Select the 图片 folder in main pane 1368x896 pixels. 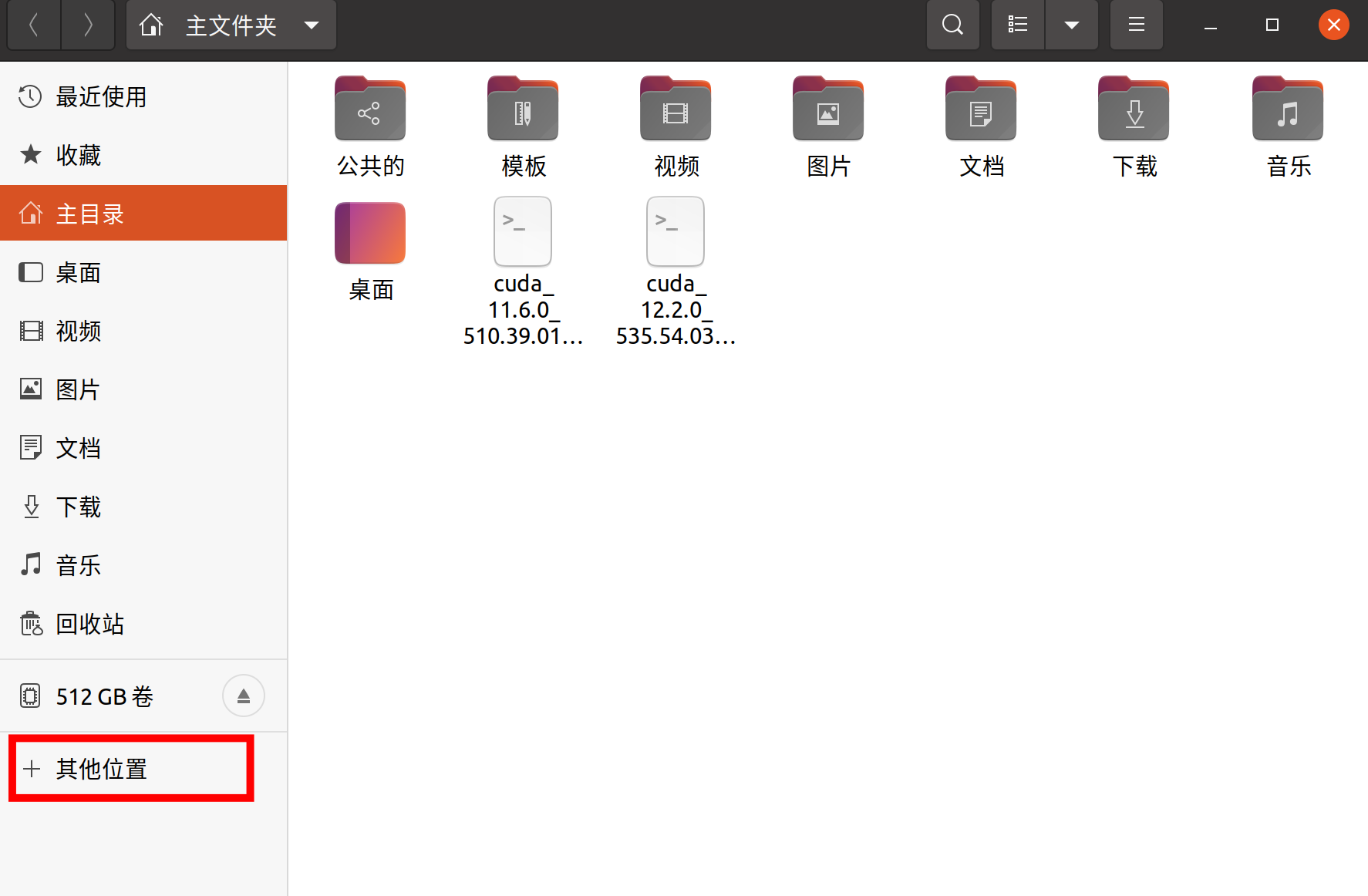point(828,109)
